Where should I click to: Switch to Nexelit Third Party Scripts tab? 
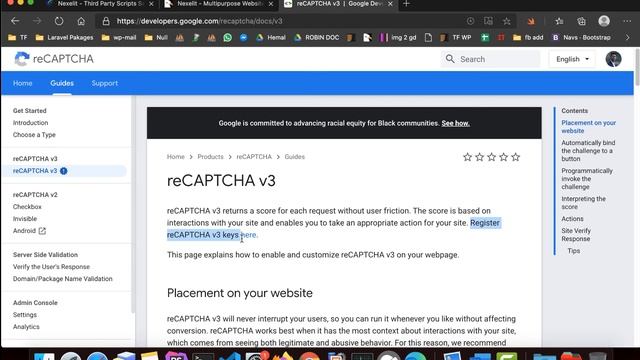[100, 4]
